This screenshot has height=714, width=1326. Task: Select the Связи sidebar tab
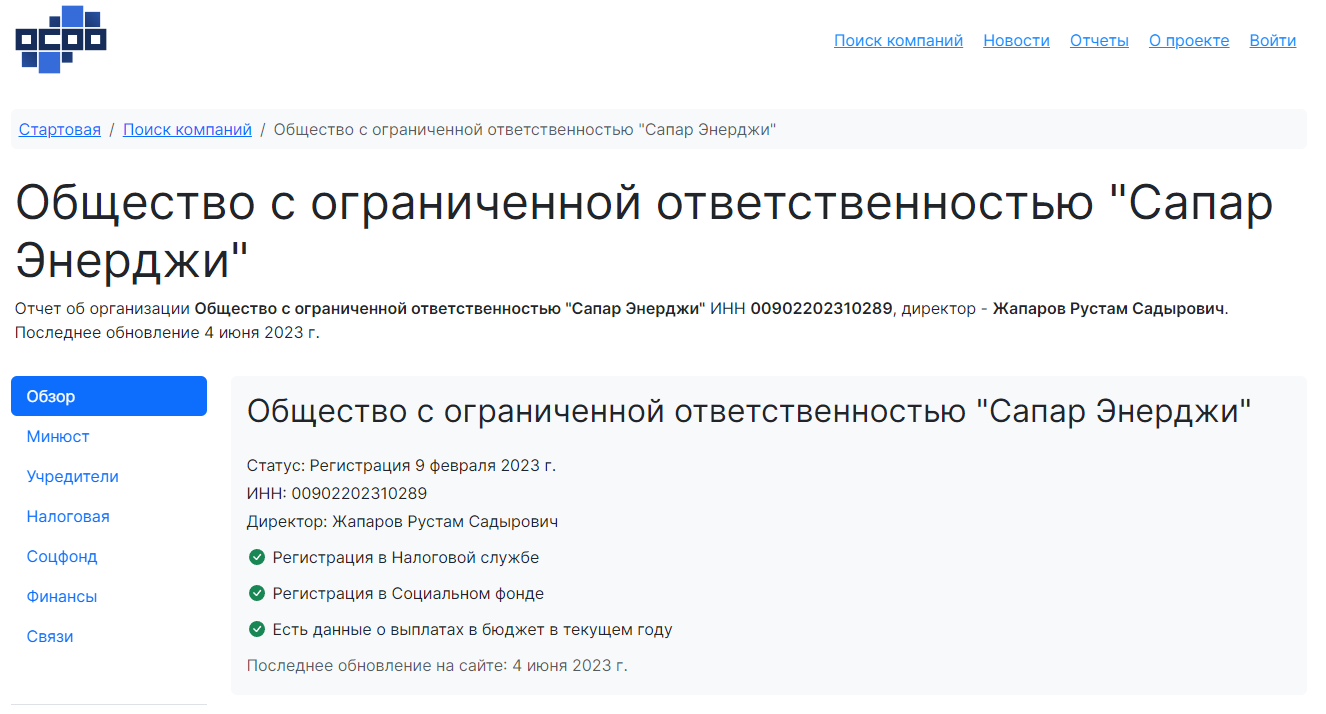50,636
